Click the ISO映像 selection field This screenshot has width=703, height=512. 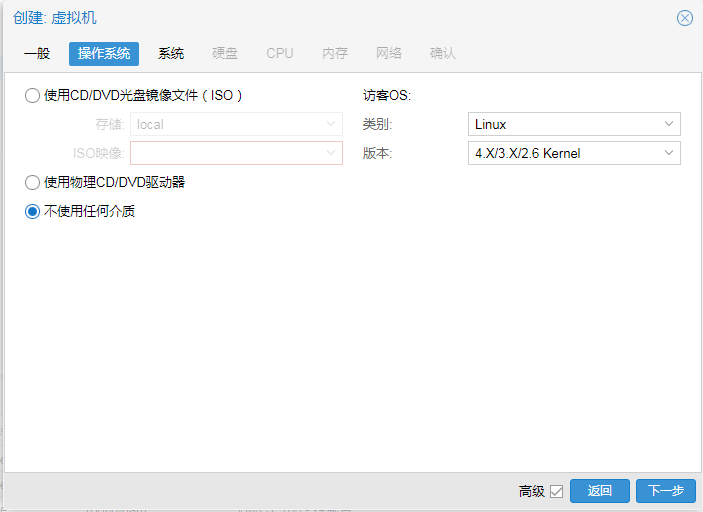pos(236,153)
